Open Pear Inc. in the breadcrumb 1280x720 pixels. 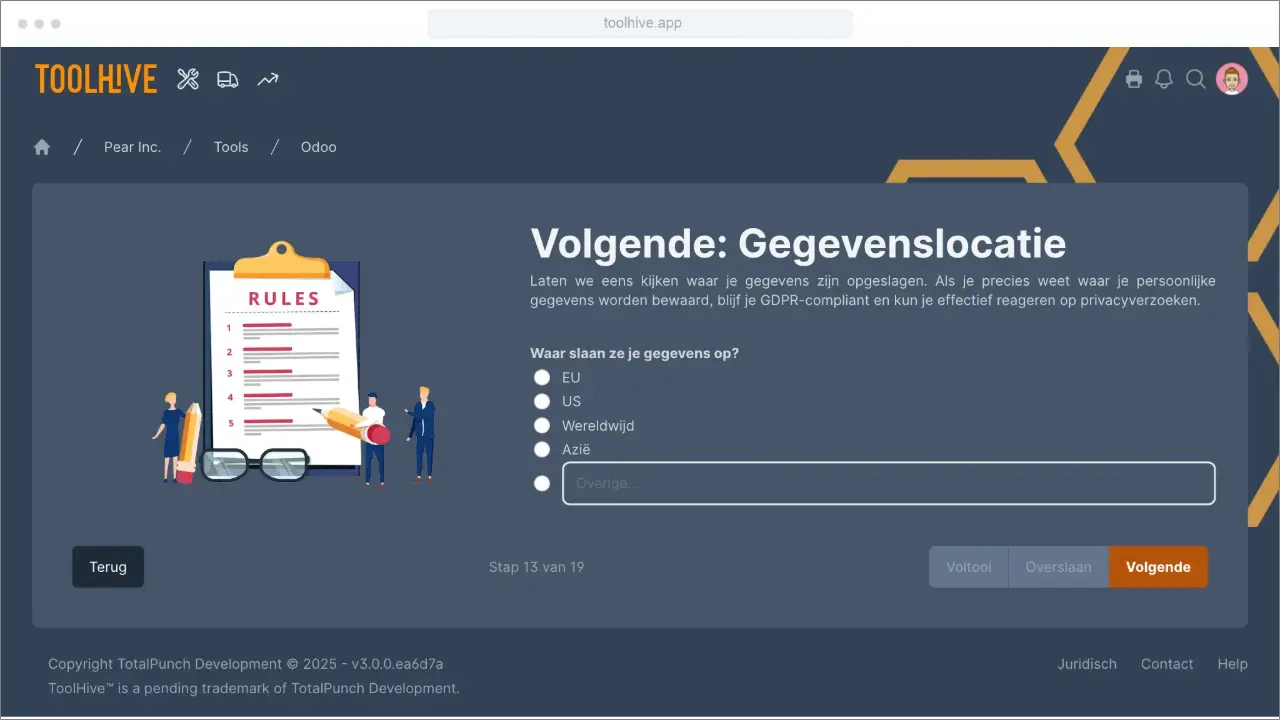pyautogui.click(x=132, y=147)
